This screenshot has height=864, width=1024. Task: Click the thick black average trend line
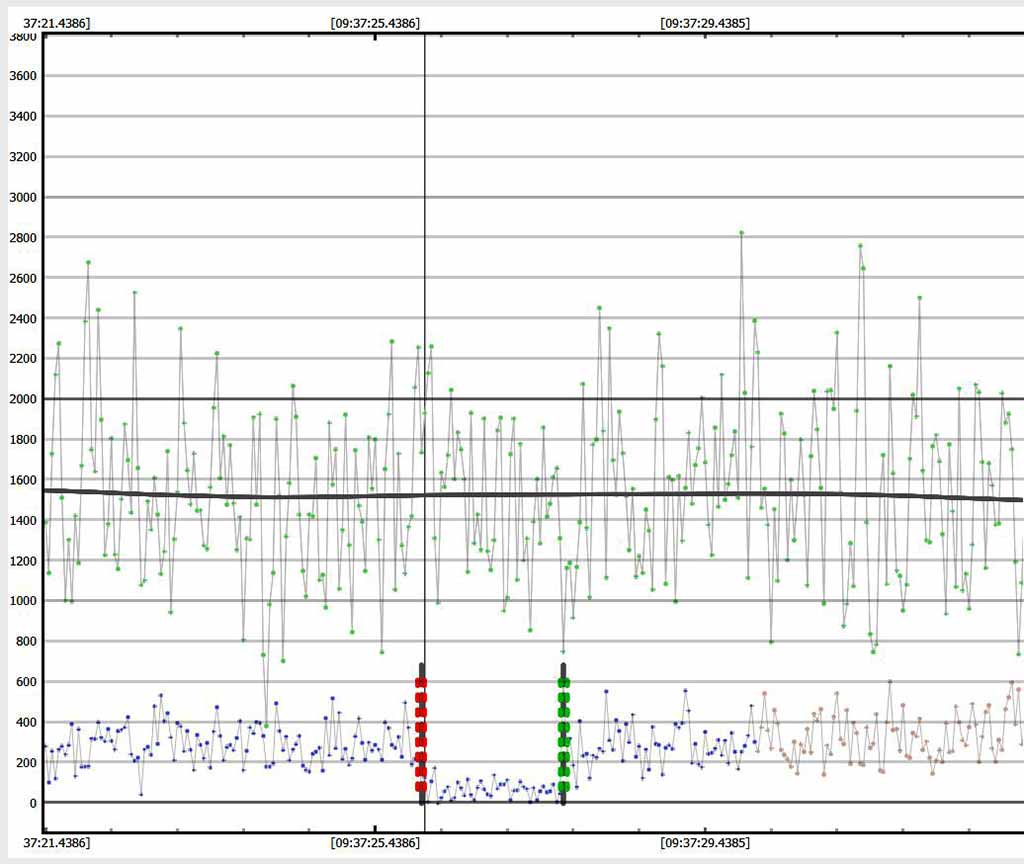[533, 495]
